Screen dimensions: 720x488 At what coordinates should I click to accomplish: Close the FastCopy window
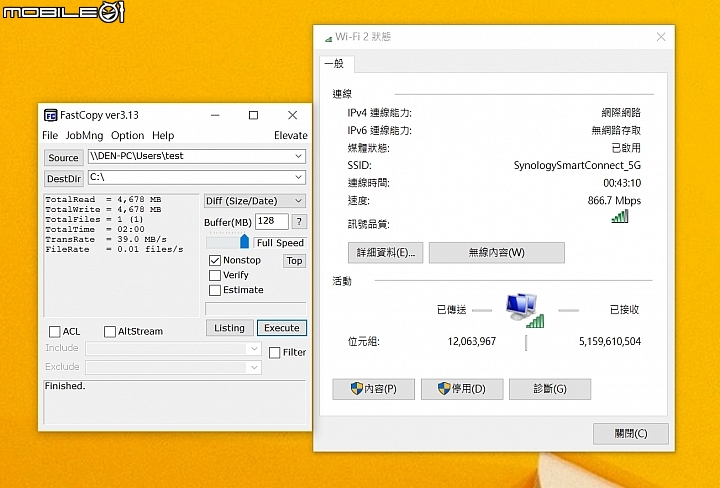pos(292,115)
